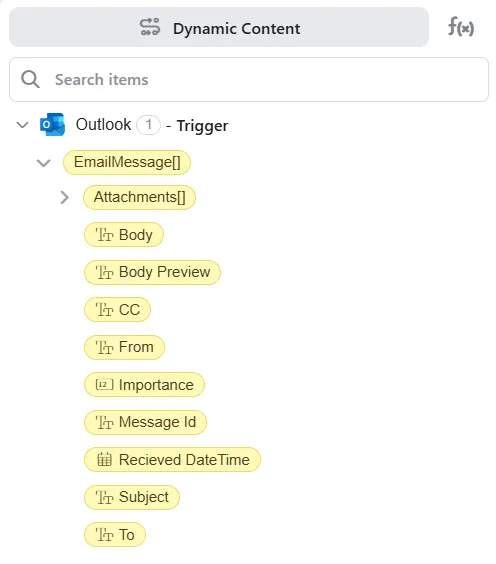
Task: Select the Attachments[] token
Action: pos(140,197)
